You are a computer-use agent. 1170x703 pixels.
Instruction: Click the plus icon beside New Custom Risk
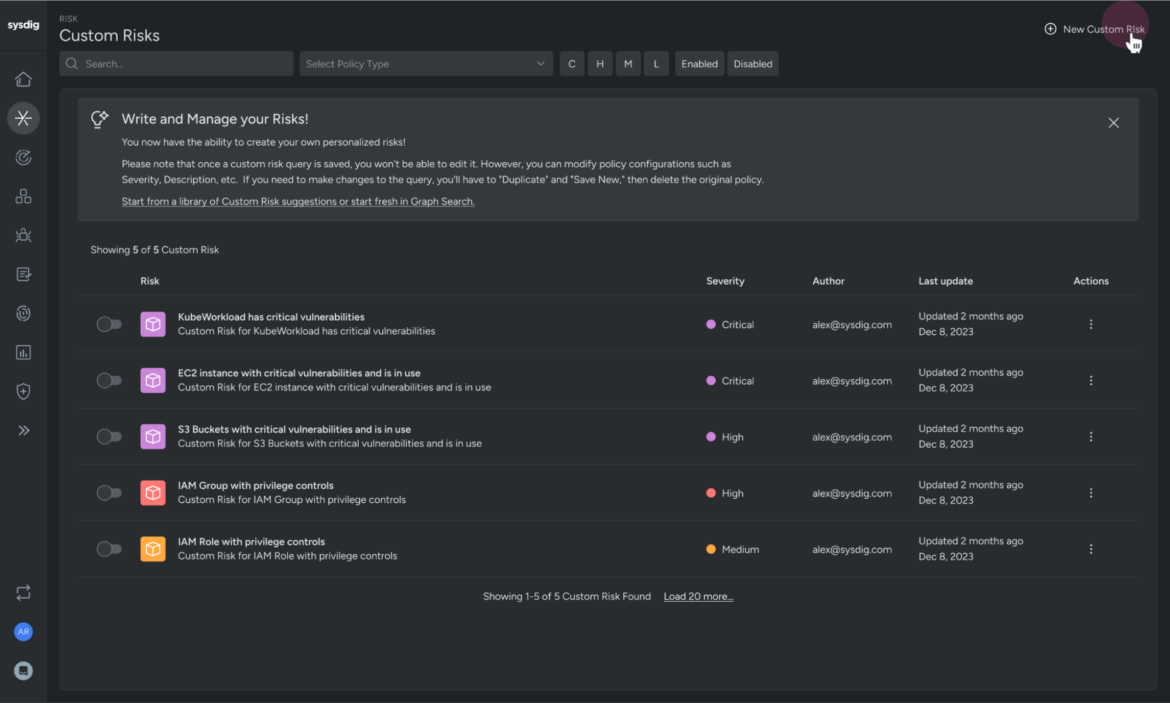point(1050,29)
